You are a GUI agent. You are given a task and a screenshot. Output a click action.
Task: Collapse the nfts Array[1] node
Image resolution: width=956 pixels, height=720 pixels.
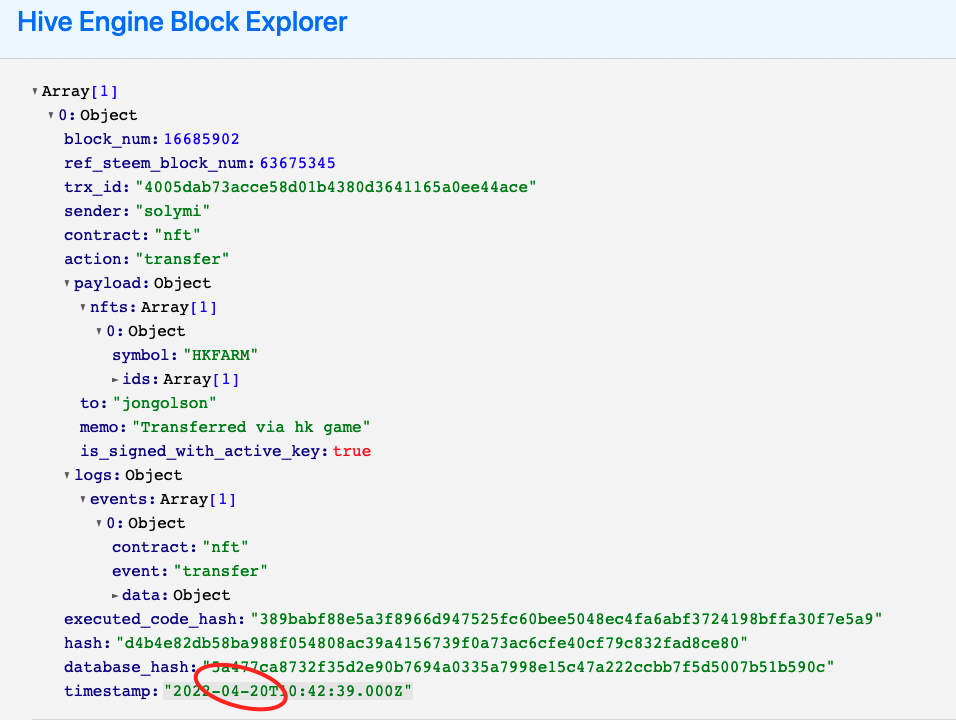tap(83, 307)
